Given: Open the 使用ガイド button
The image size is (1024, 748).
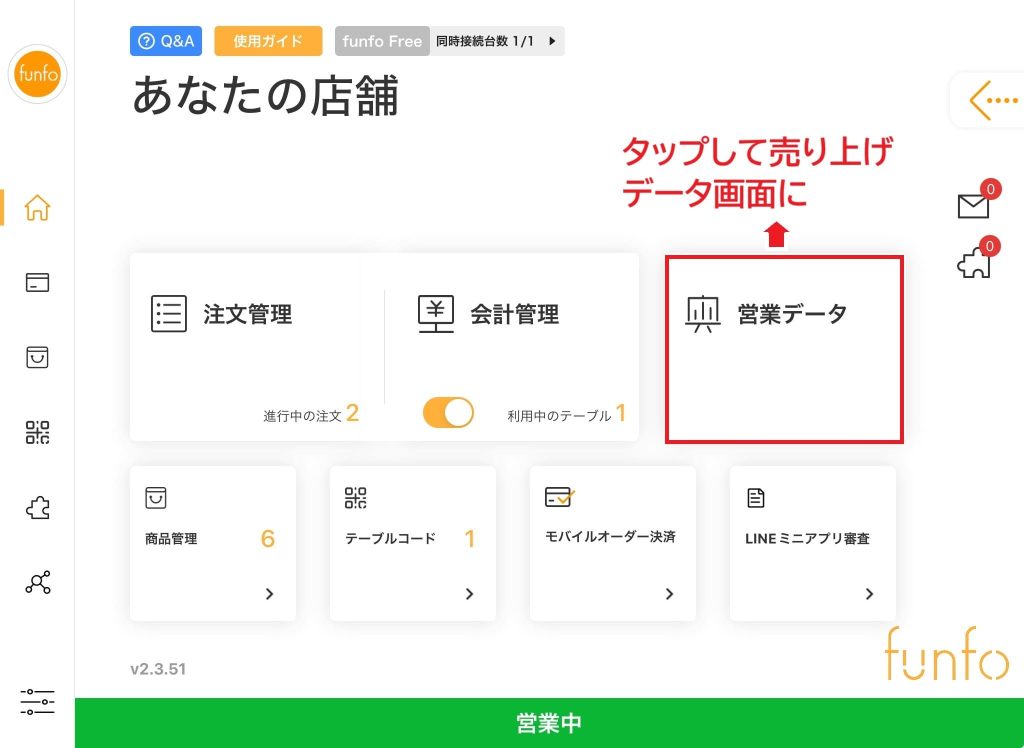Looking at the screenshot, I should [x=267, y=41].
